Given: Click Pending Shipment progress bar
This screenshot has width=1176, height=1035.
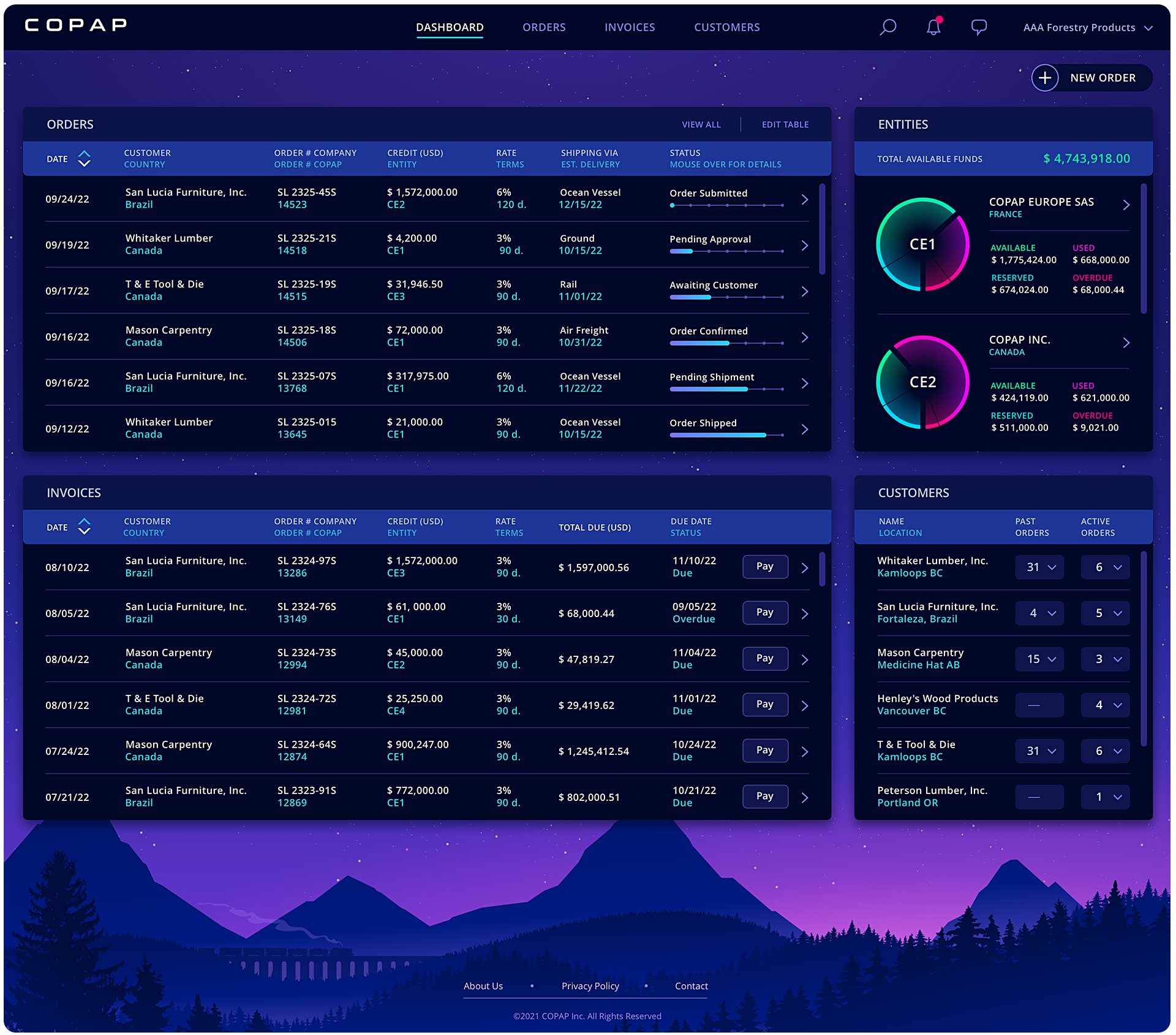Looking at the screenshot, I should [726, 389].
